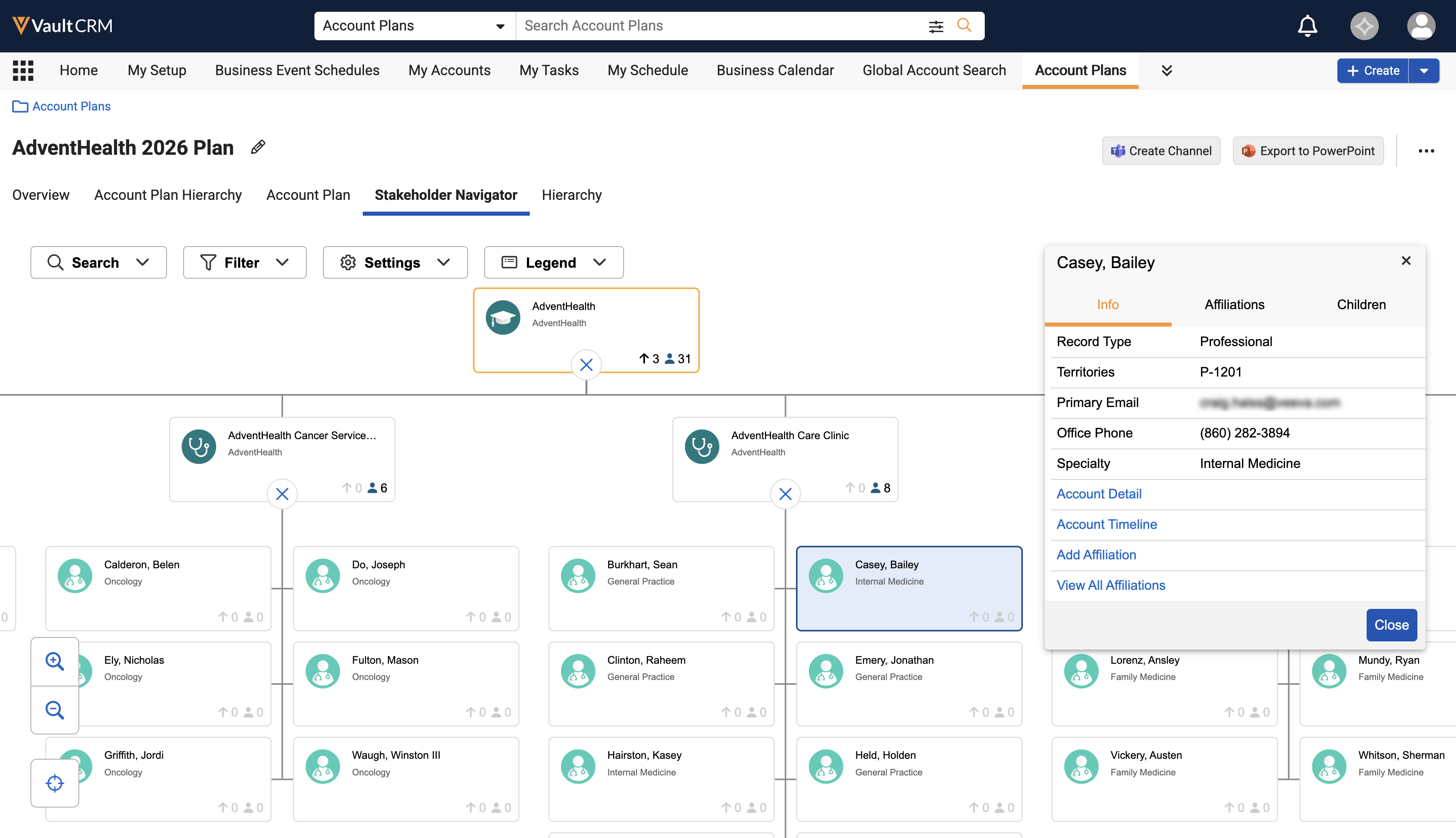Screen dimensions: 1456x838
Task: Select the Held, Holden stakeholder card
Action: click(x=909, y=779)
